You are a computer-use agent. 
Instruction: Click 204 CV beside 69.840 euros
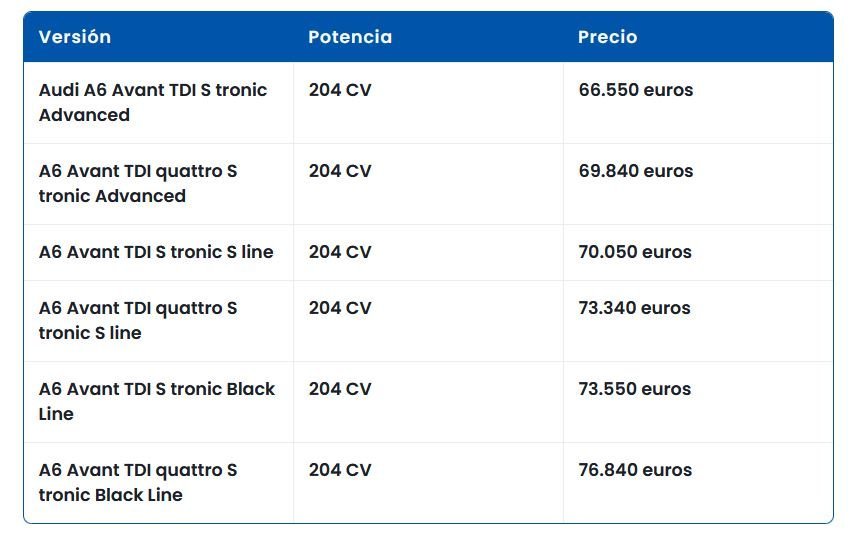340,171
